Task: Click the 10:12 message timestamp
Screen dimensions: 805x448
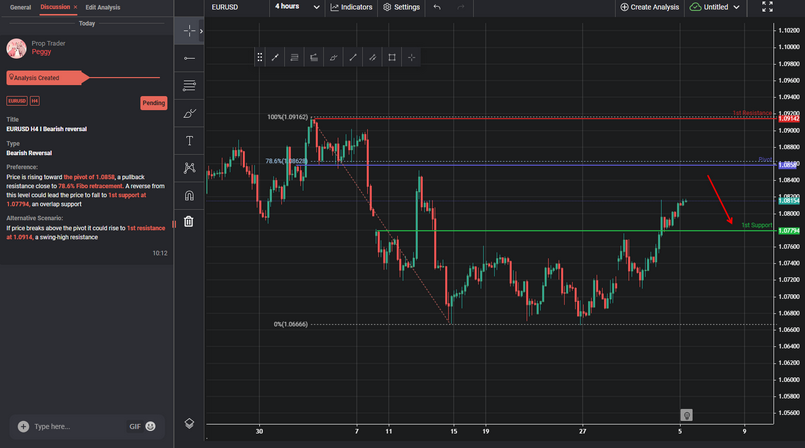Action: point(160,253)
